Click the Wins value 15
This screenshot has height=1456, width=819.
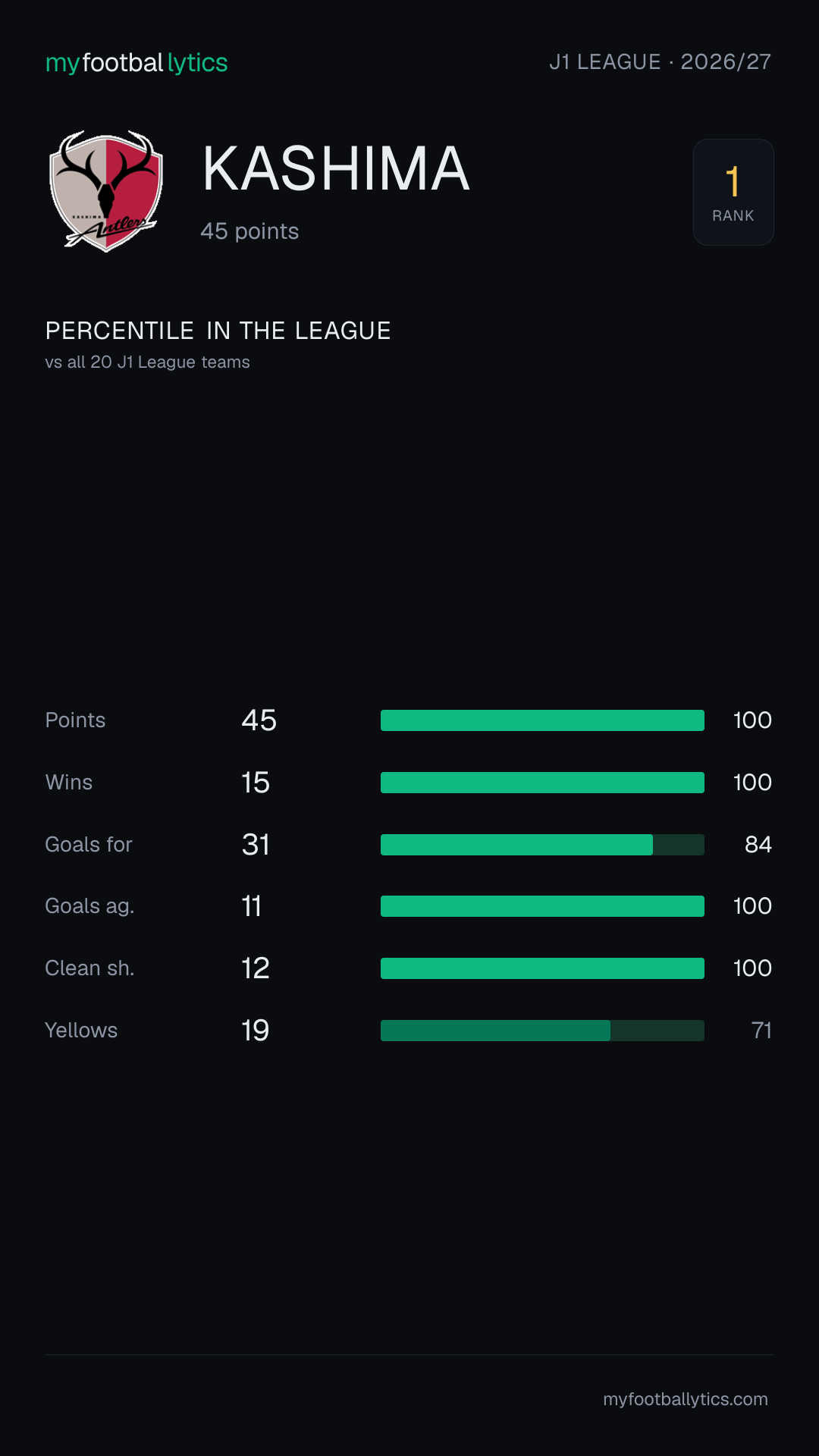(x=256, y=783)
